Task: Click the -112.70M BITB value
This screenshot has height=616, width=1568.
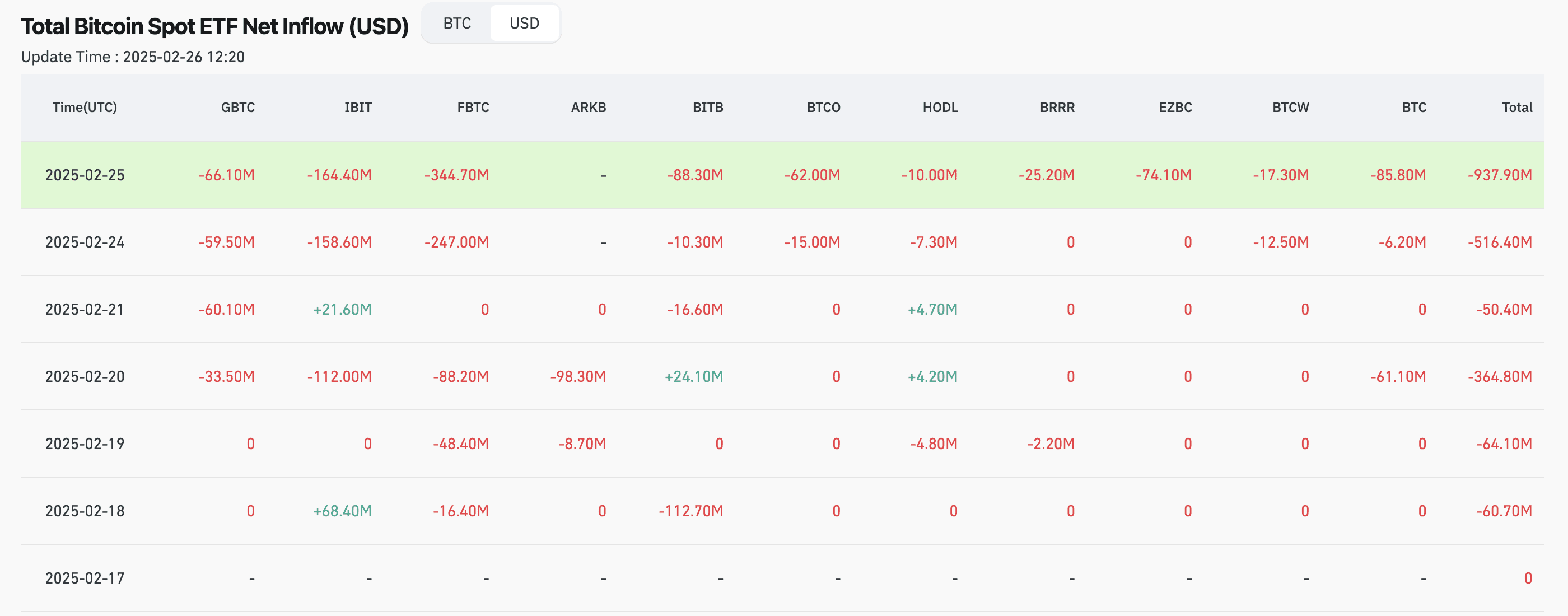Action: [691, 511]
